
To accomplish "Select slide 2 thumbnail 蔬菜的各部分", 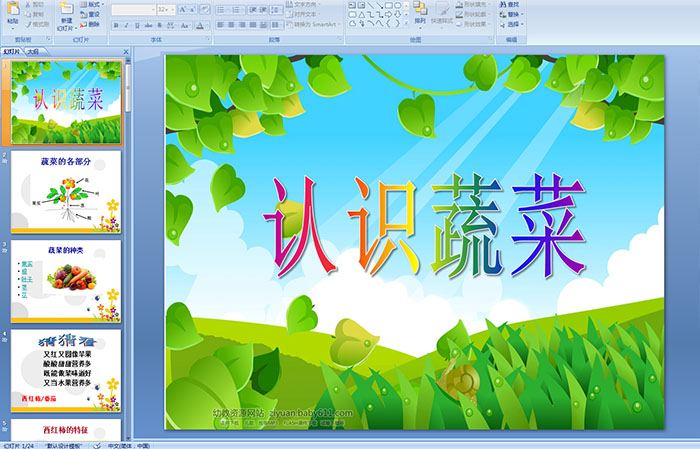I will pos(66,191).
